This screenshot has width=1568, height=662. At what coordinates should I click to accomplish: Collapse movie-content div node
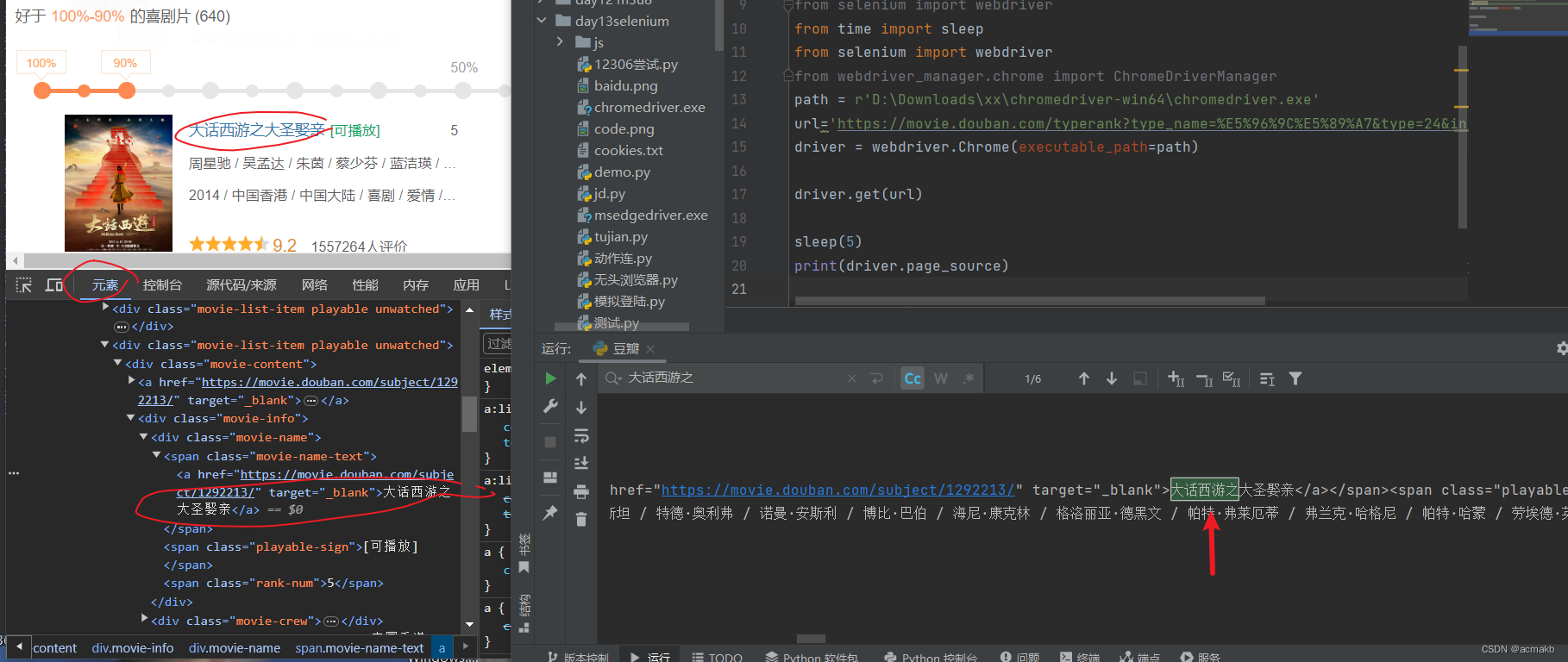coord(118,363)
